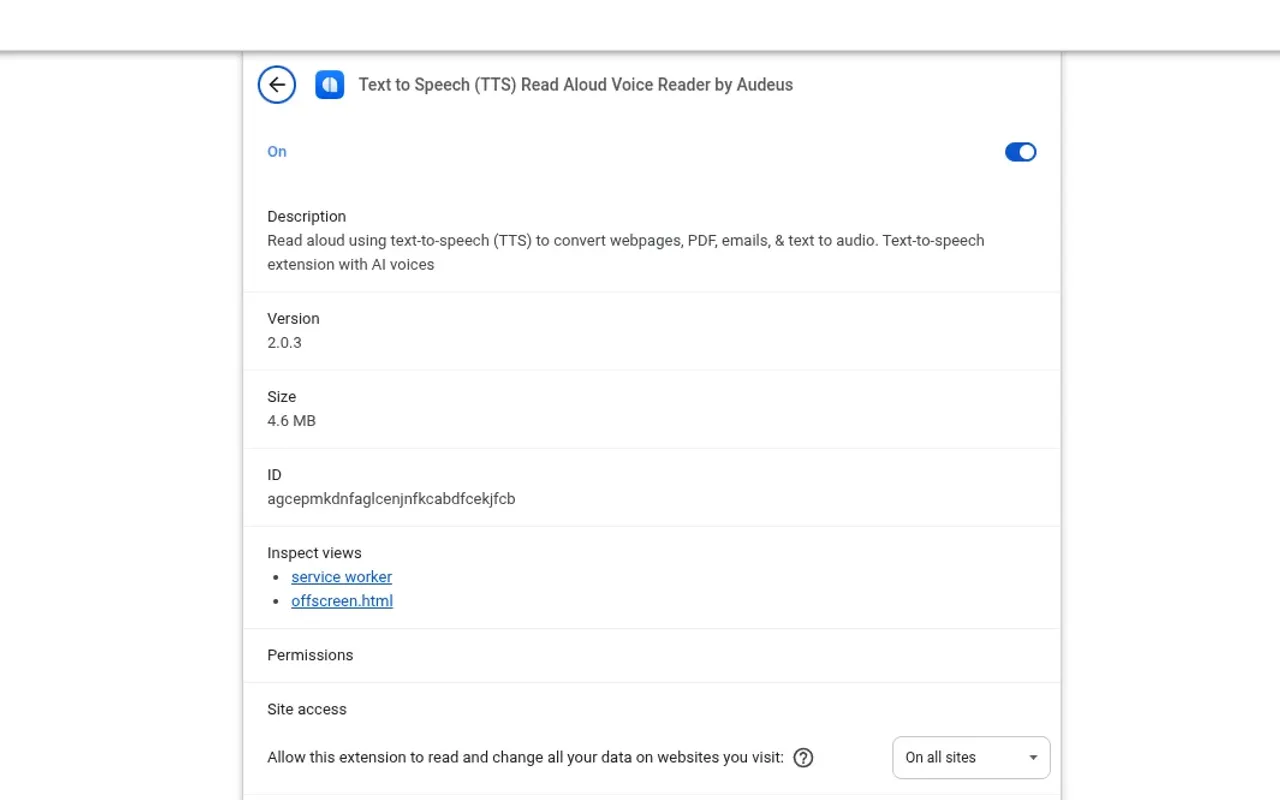Screen dimensions: 1280x800
Task: Turn off the extension toggle switch
Action: (1020, 152)
